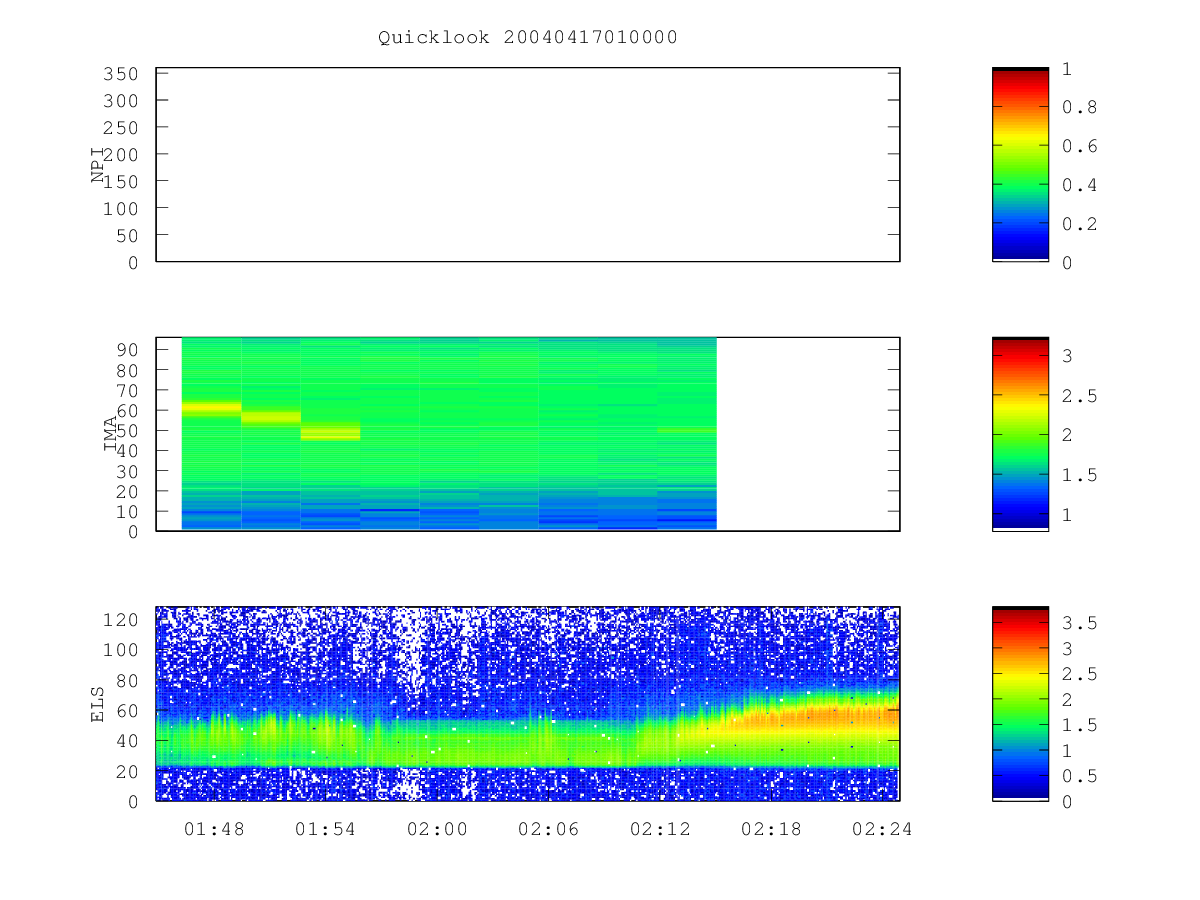Click the plot title Quicklook 20040417010000

pyautogui.click(x=528, y=38)
